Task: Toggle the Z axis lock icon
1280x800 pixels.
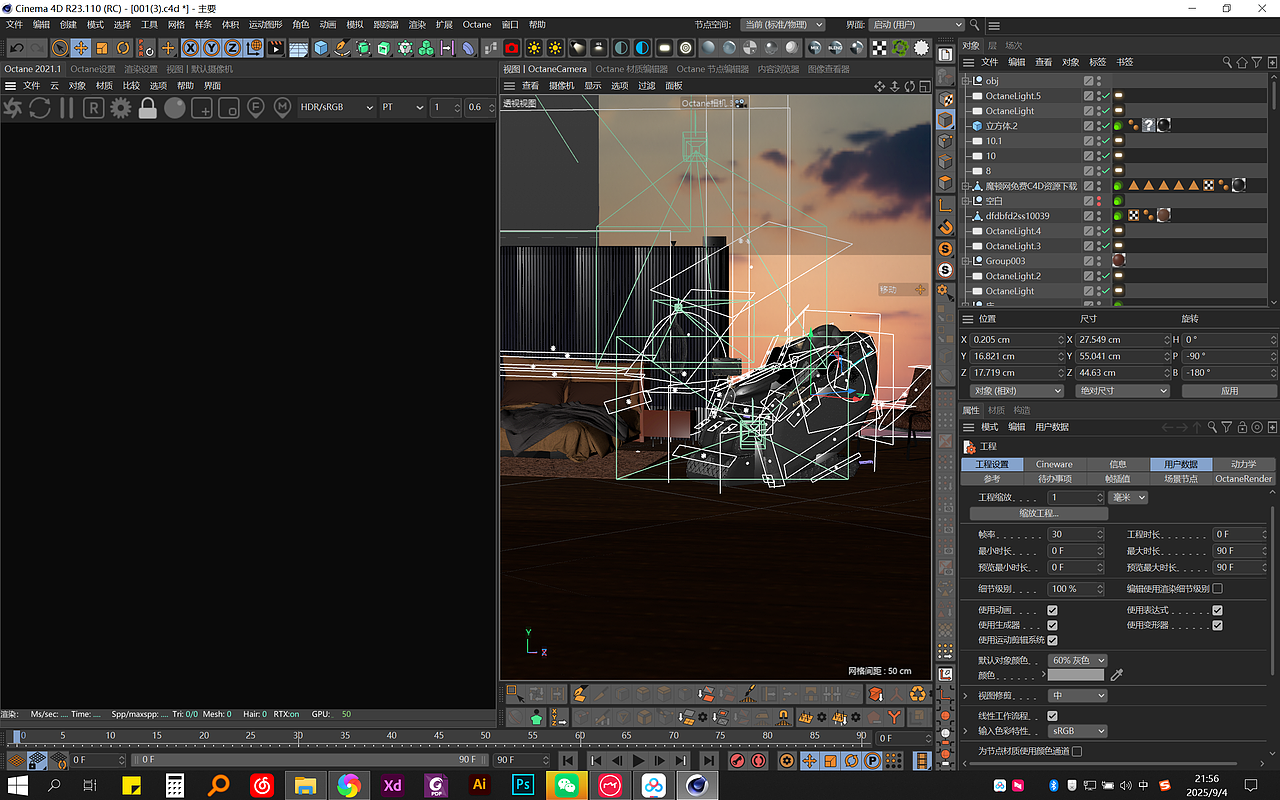Action: [232, 47]
